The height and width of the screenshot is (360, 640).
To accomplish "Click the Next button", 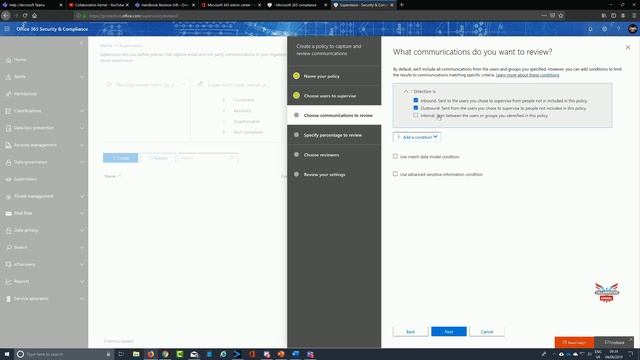I will tap(449, 331).
